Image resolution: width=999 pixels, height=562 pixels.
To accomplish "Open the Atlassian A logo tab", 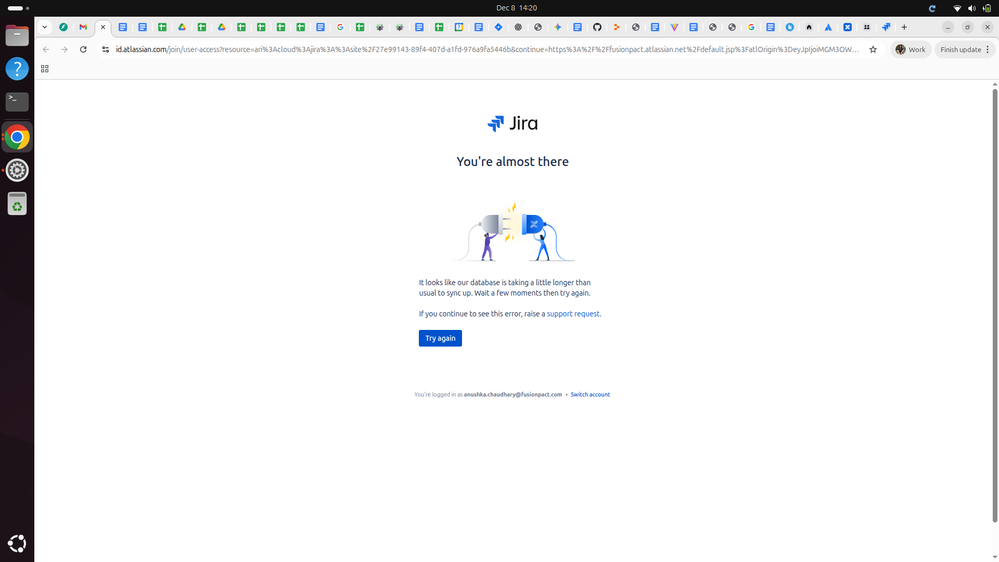I will [828, 27].
